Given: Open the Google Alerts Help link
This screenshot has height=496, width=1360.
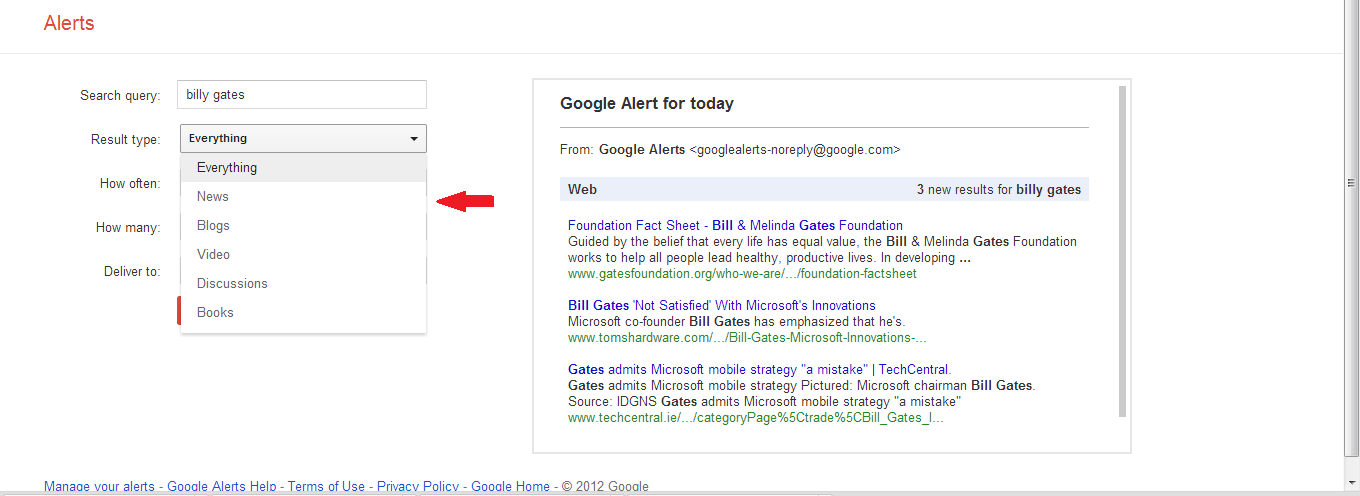Looking at the screenshot, I should point(222,487).
